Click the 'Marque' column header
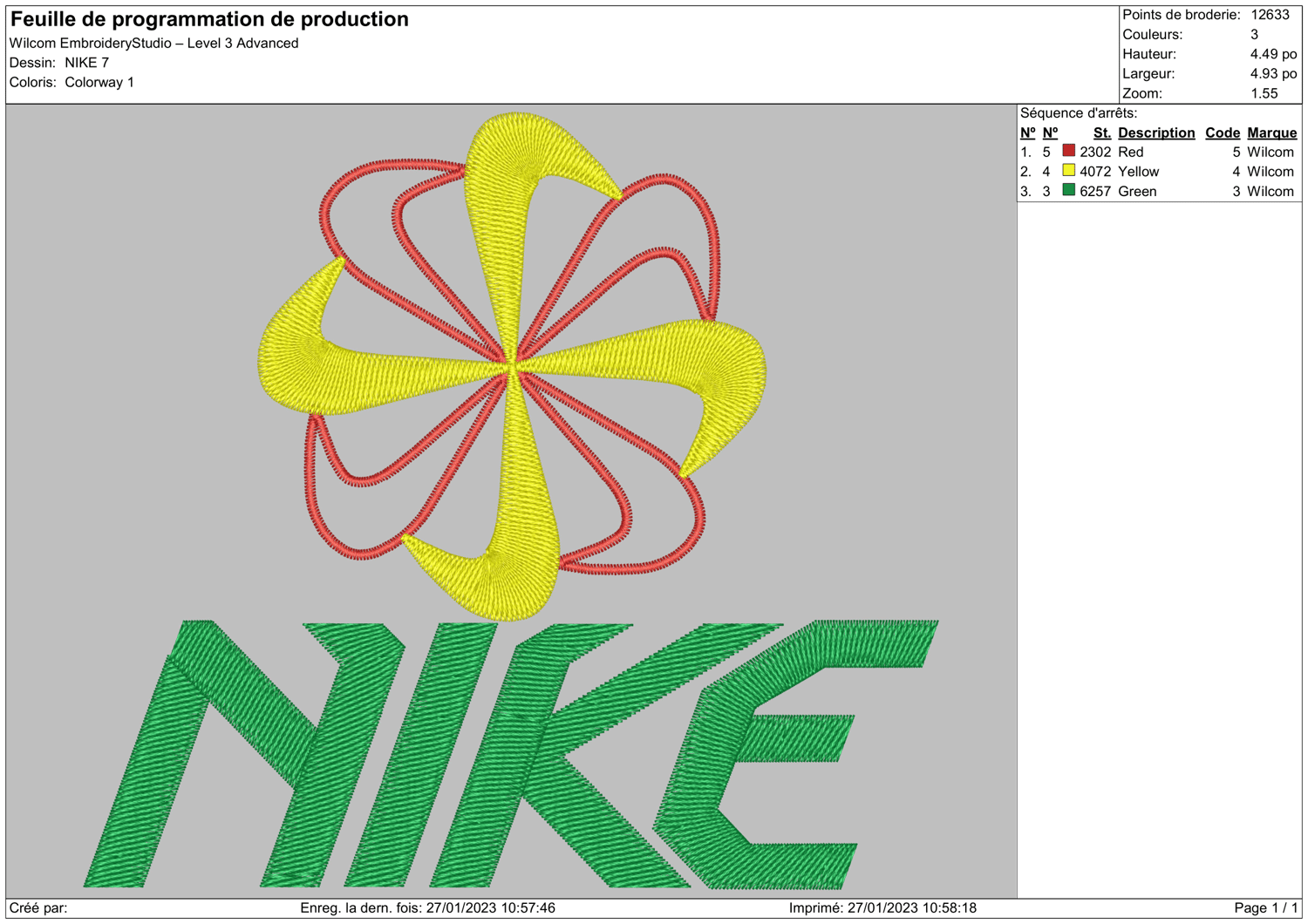Viewport: 1308px width, 924px height. pos(1272,132)
